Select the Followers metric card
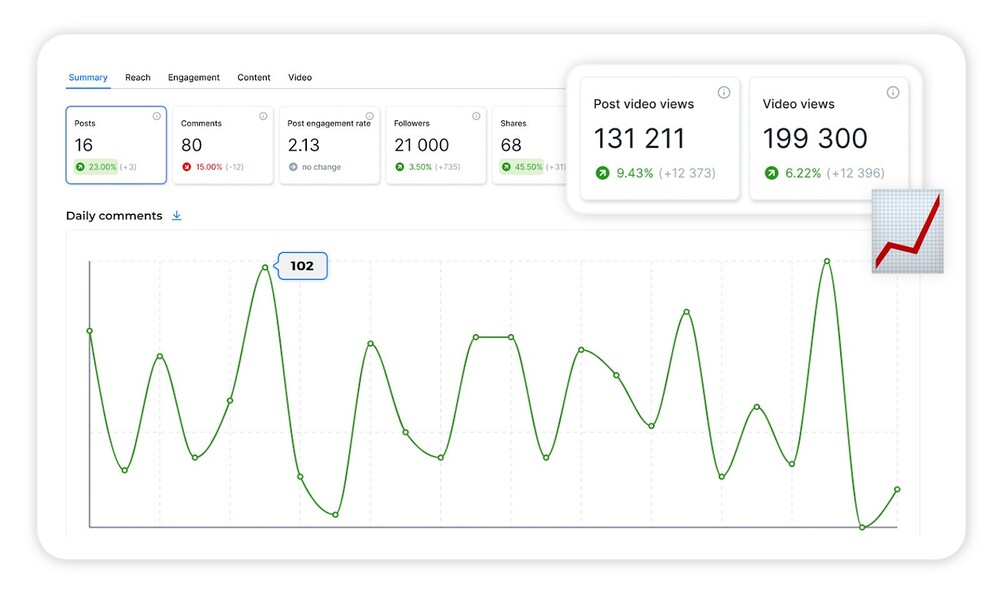 (x=434, y=146)
